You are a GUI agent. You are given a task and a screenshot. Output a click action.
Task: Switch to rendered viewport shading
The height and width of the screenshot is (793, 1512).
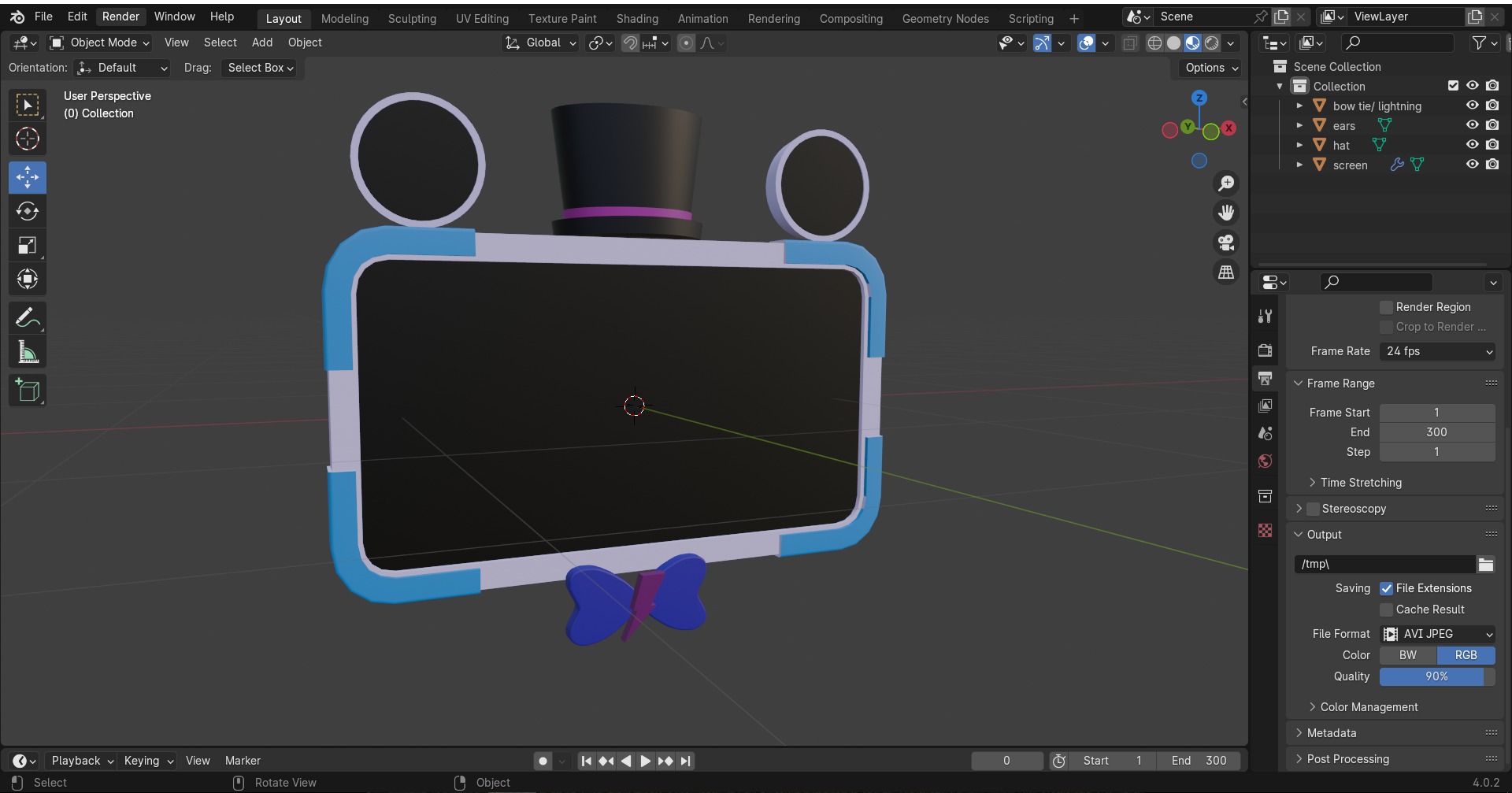pos(1212,43)
